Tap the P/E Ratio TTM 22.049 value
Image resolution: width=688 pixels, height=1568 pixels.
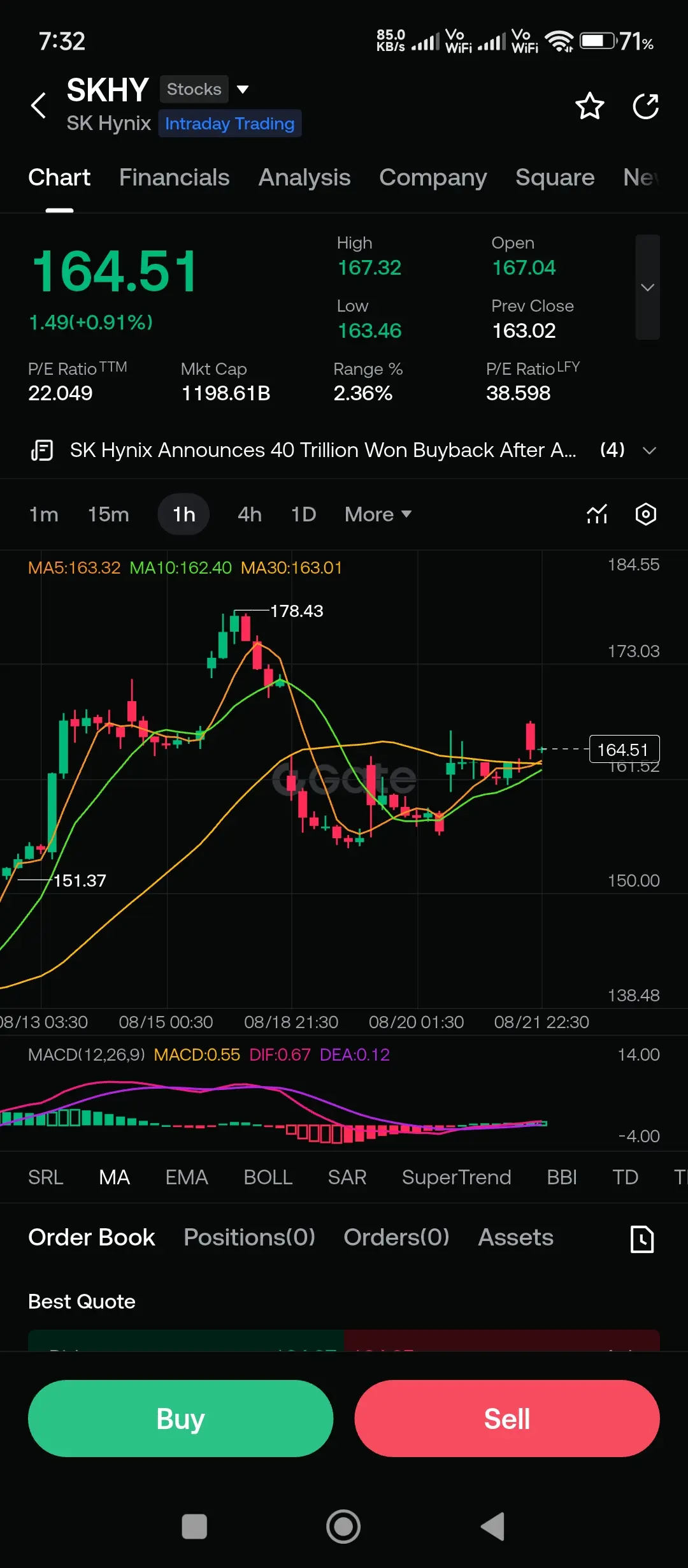click(x=61, y=393)
